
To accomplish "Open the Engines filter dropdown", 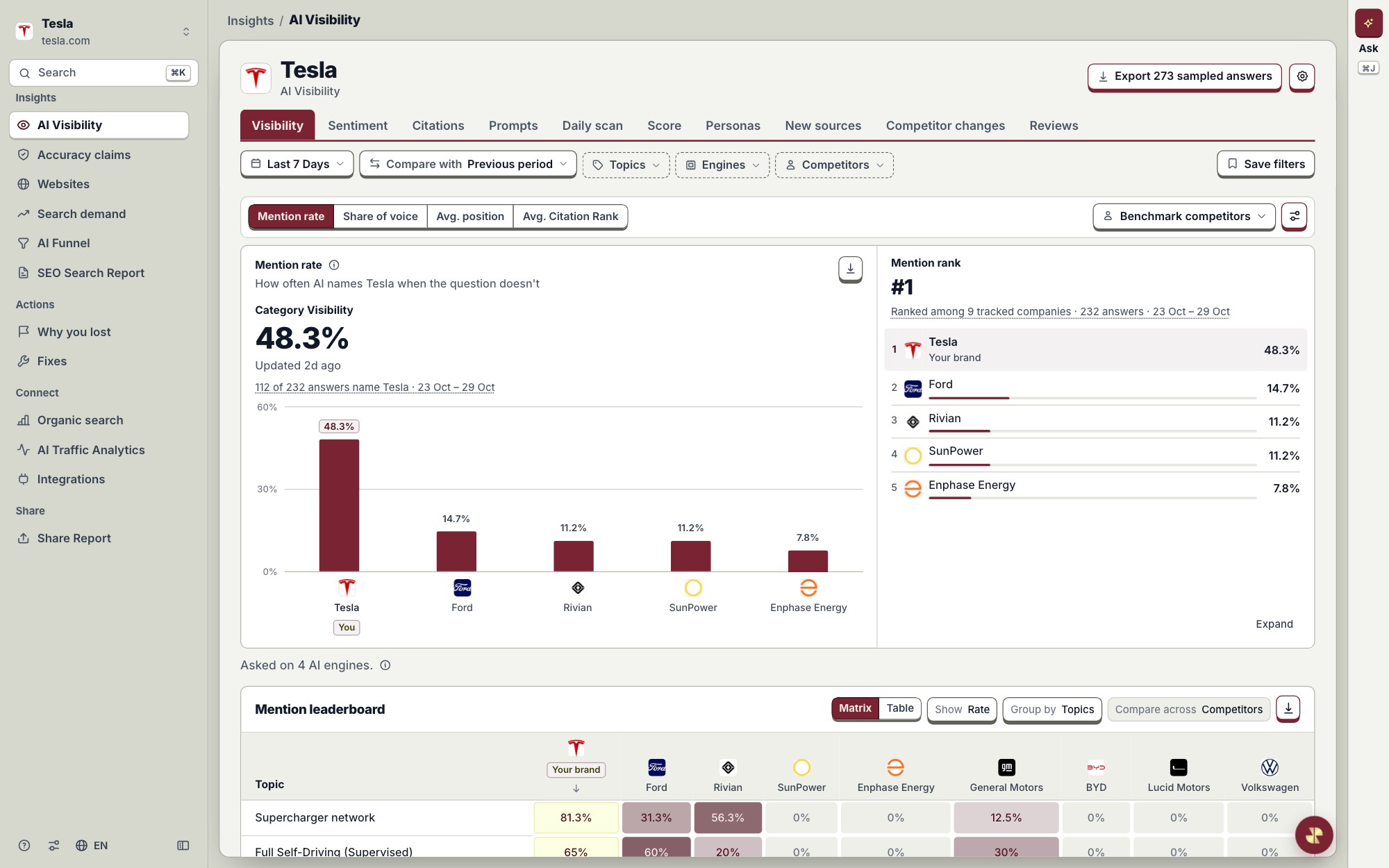I will [x=722, y=165].
